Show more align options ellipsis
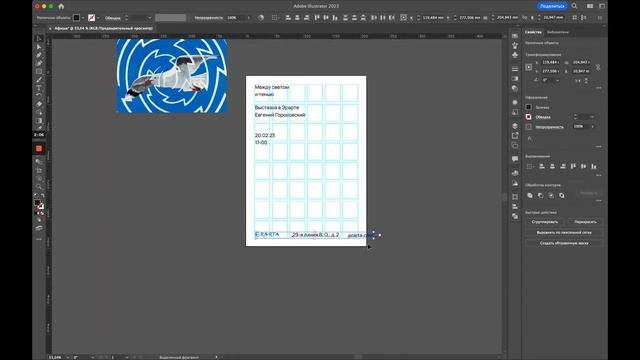The width and height of the screenshot is (640, 360). [x=598, y=176]
